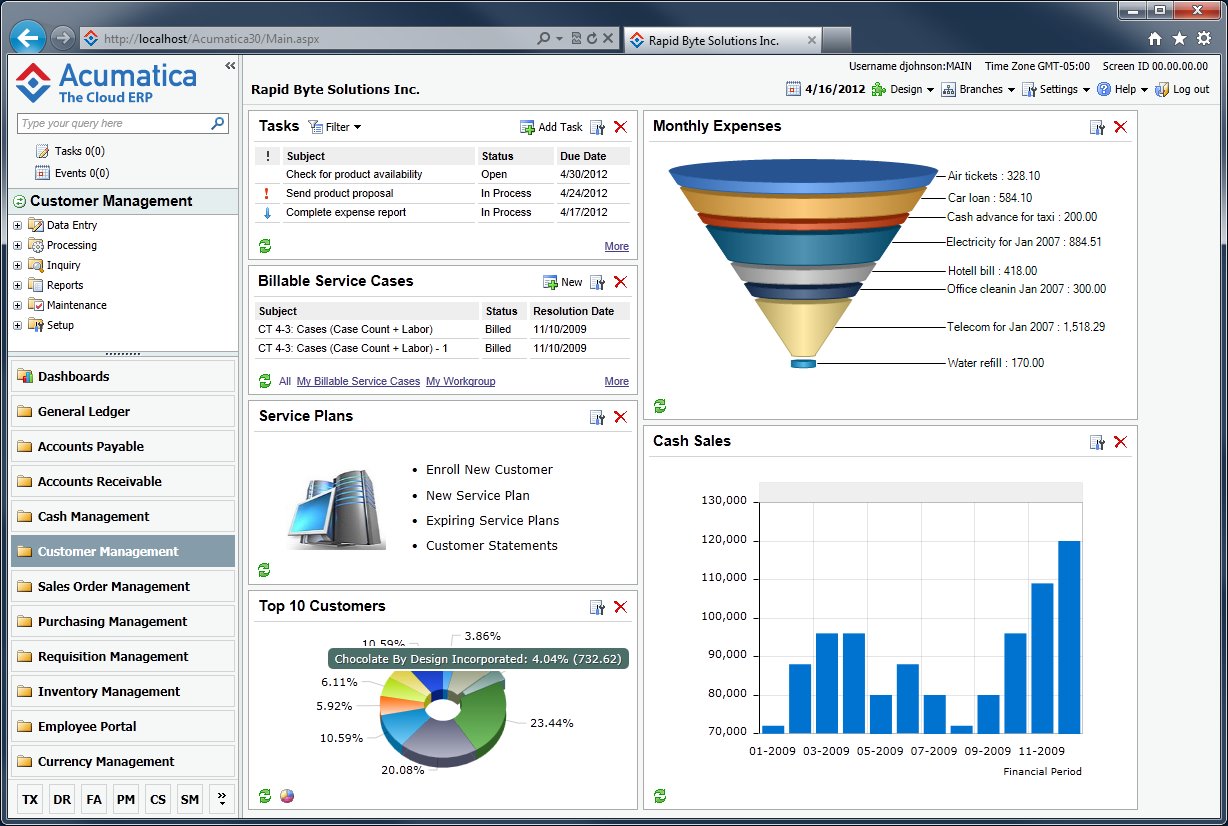Remove the Cash Sales widget with red X
Image resolution: width=1228 pixels, height=826 pixels.
[1120, 442]
